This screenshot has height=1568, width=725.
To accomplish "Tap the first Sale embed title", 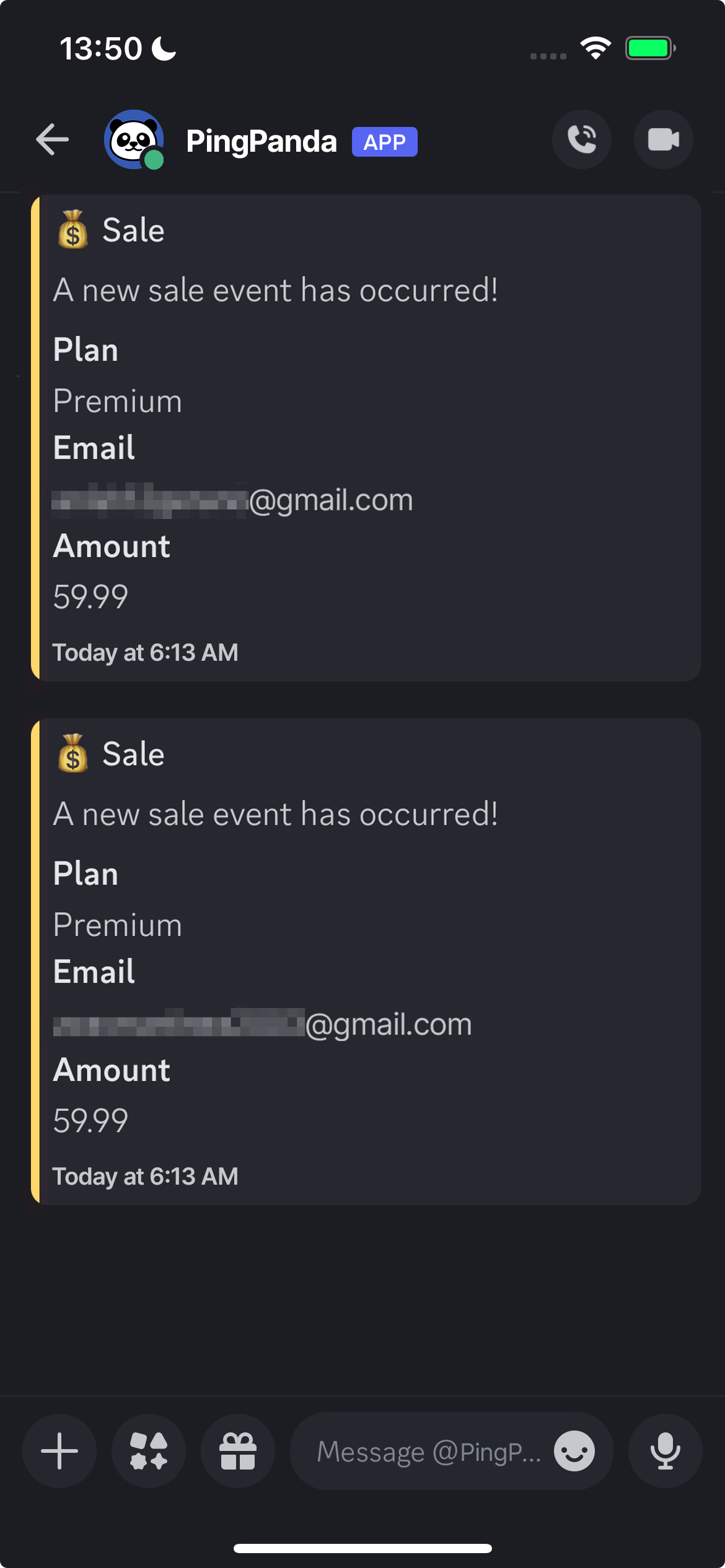I will pos(133,230).
